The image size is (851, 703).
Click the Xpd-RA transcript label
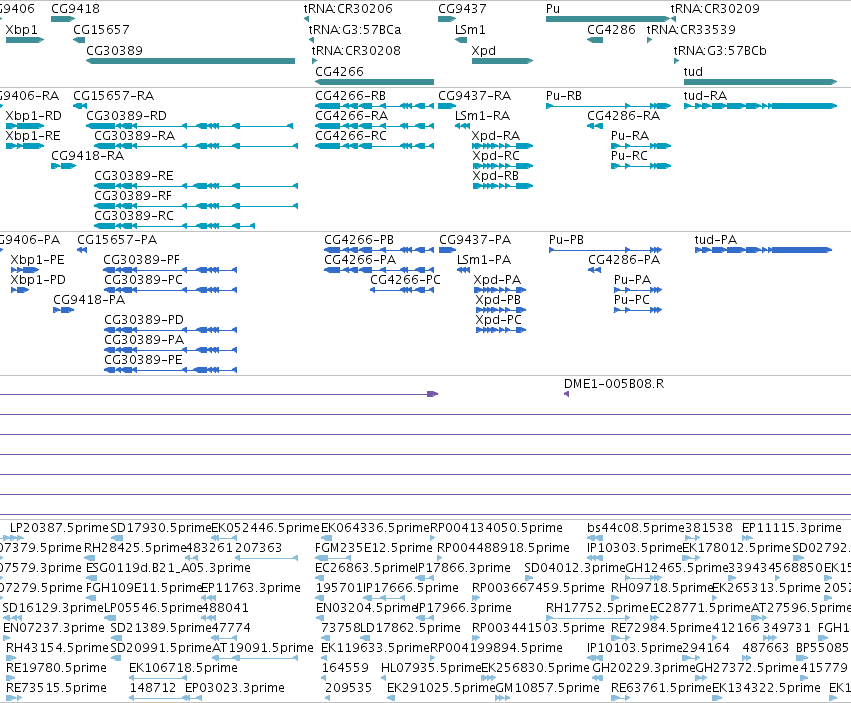(496, 136)
